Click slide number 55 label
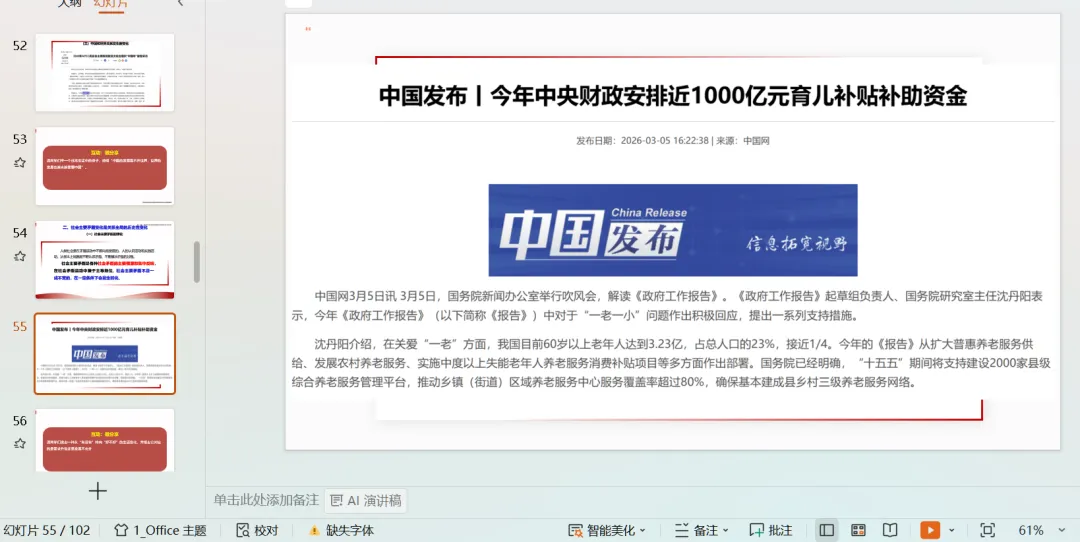 click(x=20, y=326)
